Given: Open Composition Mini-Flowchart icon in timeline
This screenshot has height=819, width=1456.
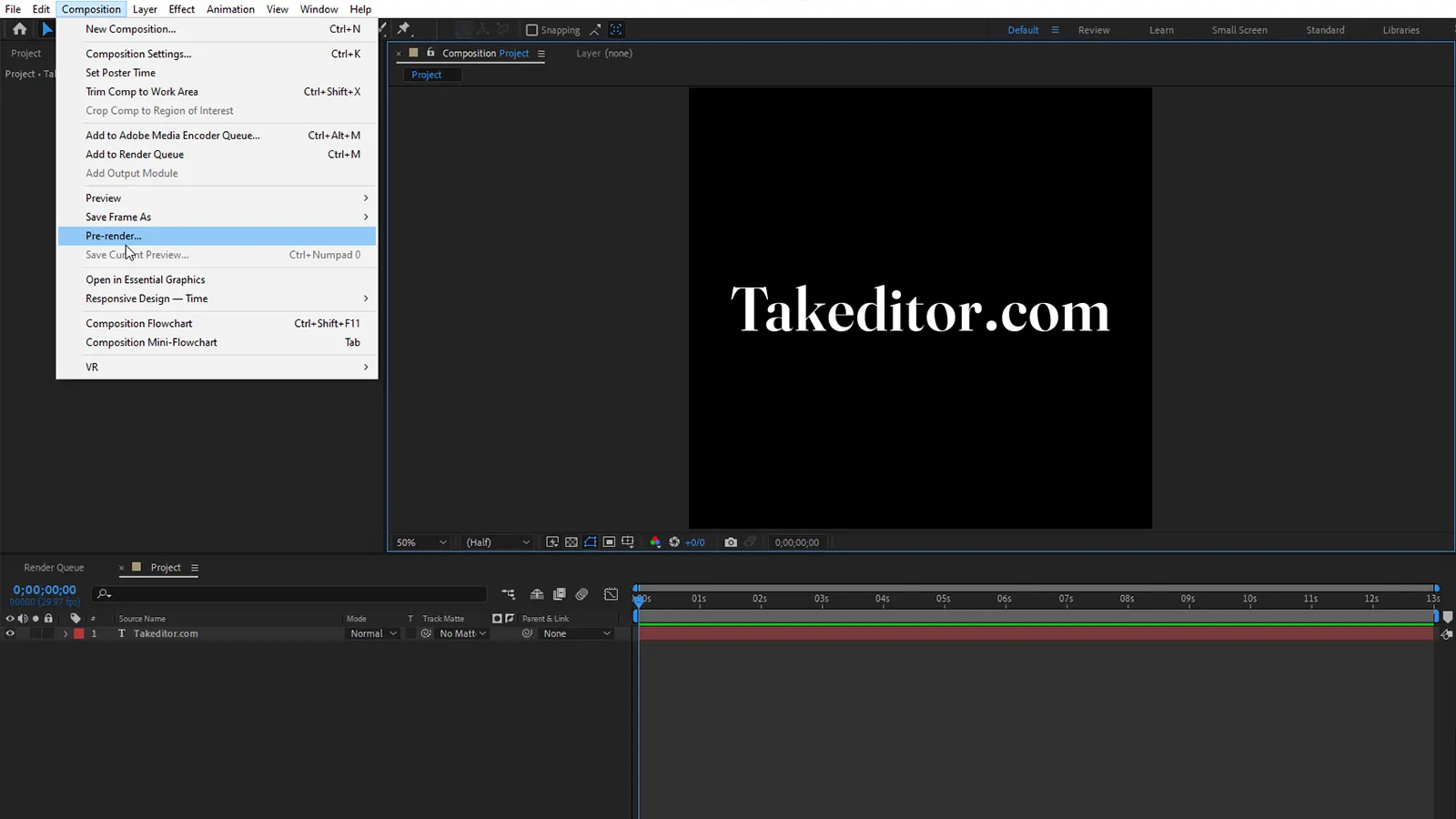Looking at the screenshot, I should pos(508,594).
